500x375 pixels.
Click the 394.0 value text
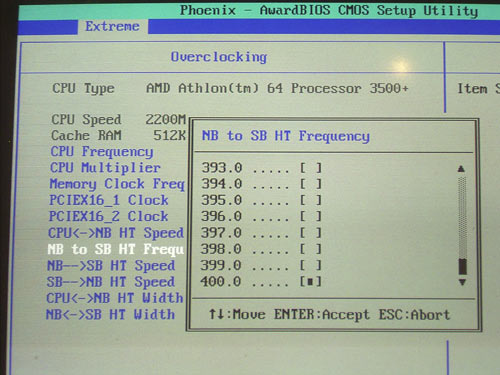pyautogui.click(x=222, y=184)
